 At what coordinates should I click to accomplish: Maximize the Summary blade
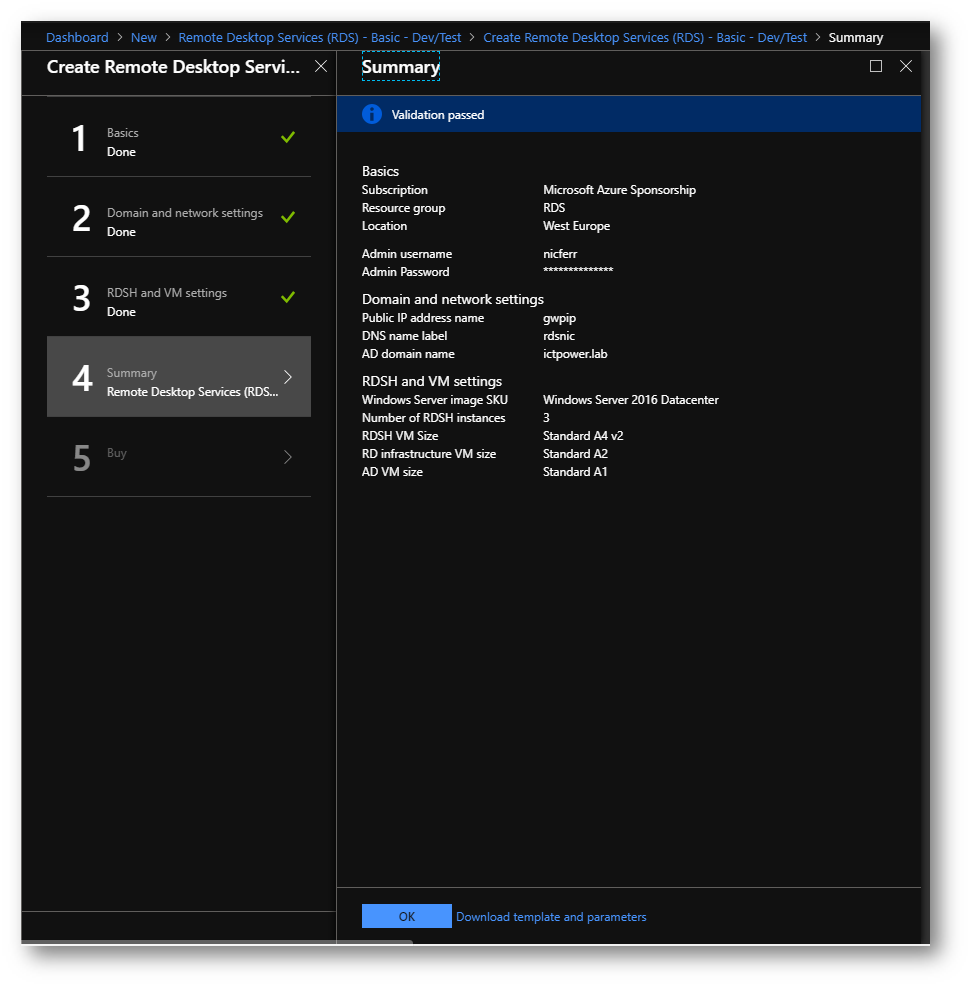click(x=876, y=66)
